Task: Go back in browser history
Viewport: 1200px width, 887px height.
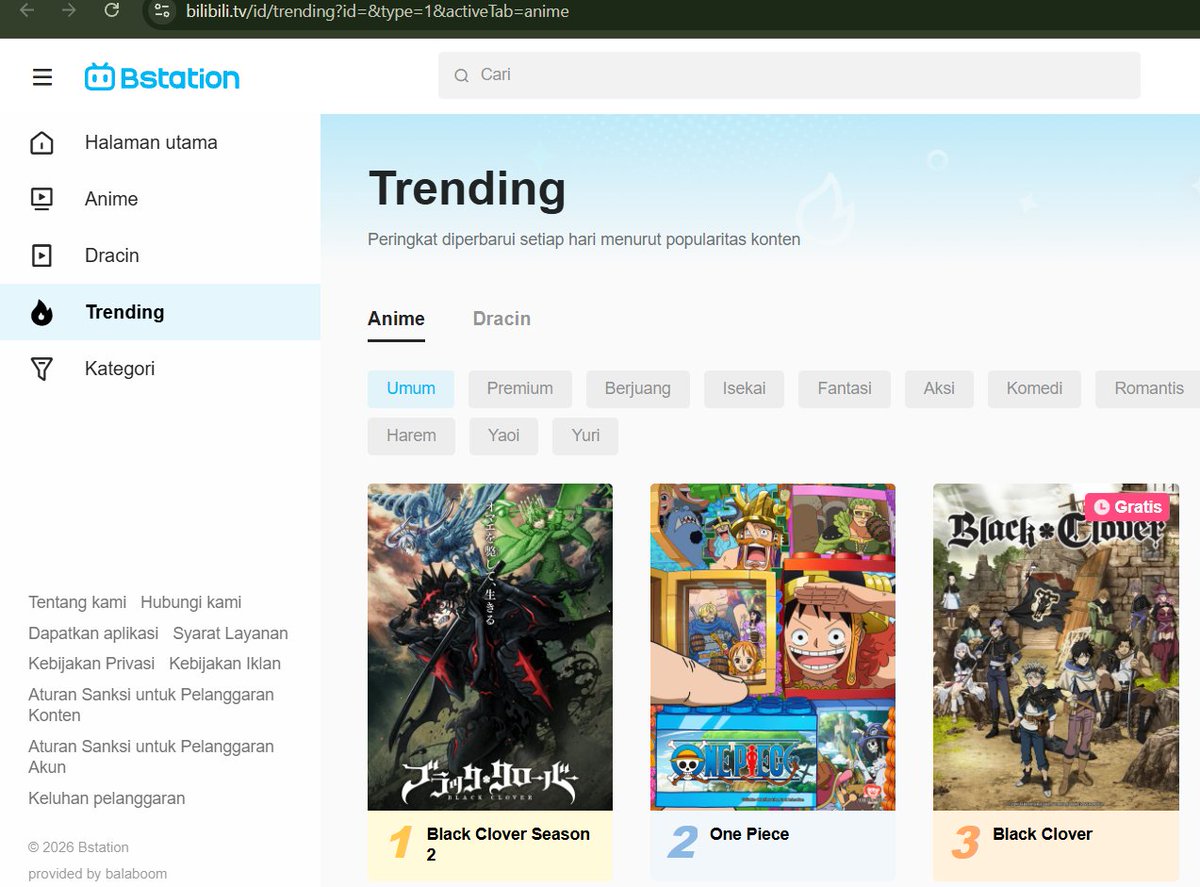Action: click(x=27, y=11)
